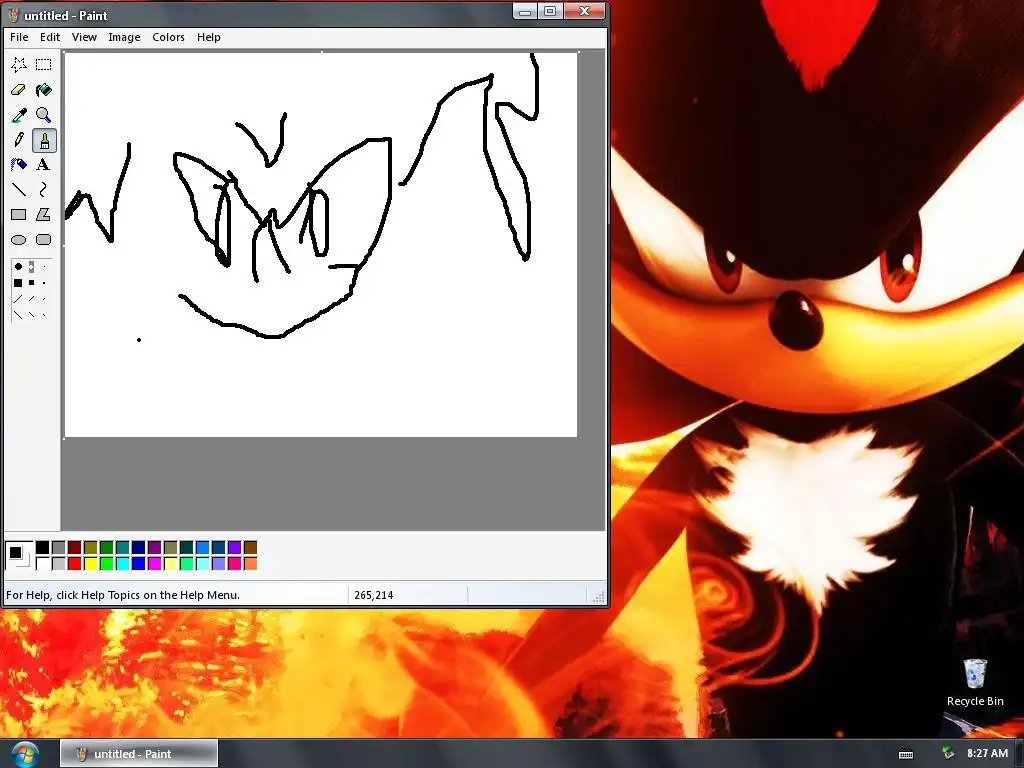Viewport: 1024px width, 768px height.
Task: Choose the large square brush tip
Action: [x=18, y=283]
